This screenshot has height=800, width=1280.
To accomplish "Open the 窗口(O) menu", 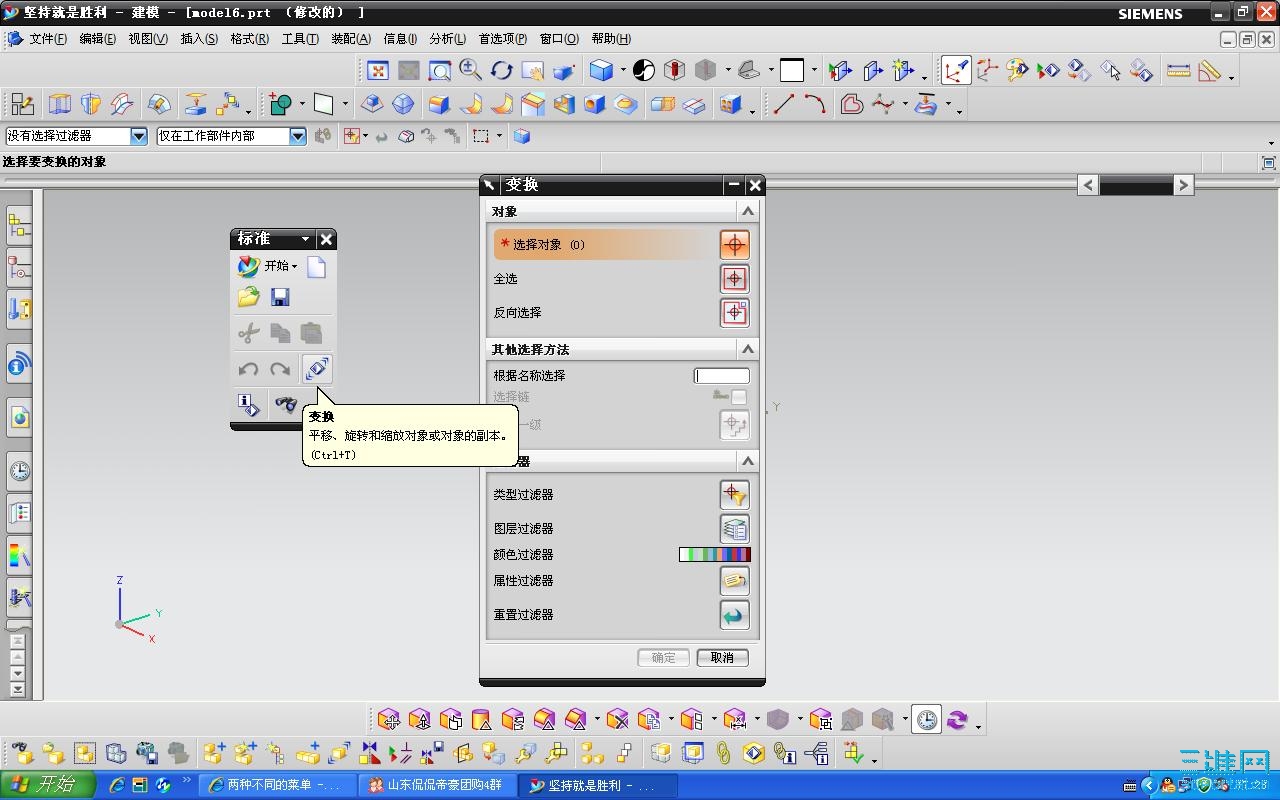I will [x=559, y=39].
